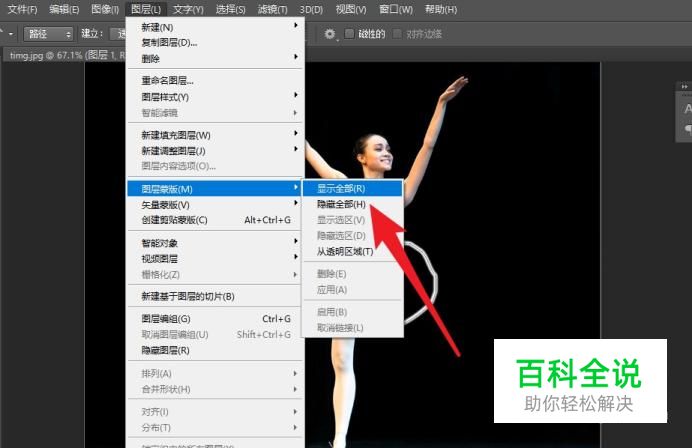
Task: Open the 视图(V) menu
Action: [x=351, y=9]
